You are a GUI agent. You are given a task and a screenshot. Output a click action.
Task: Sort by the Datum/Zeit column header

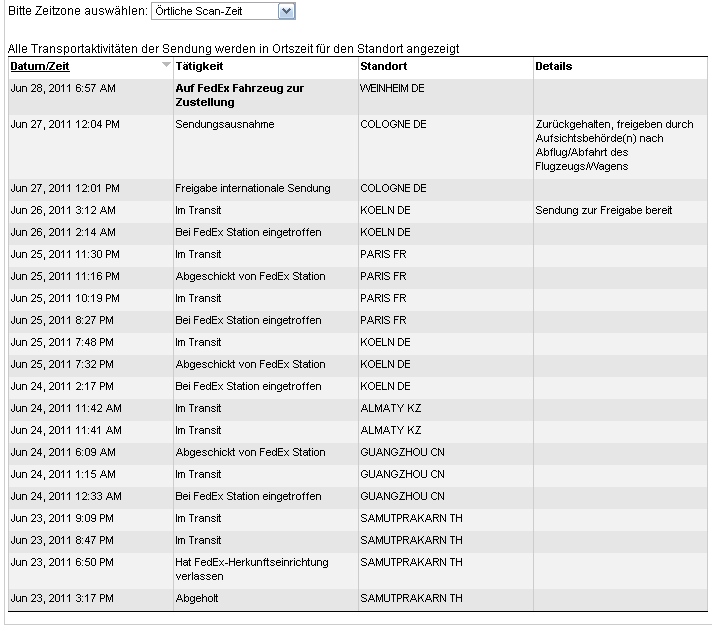tap(40, 66)
